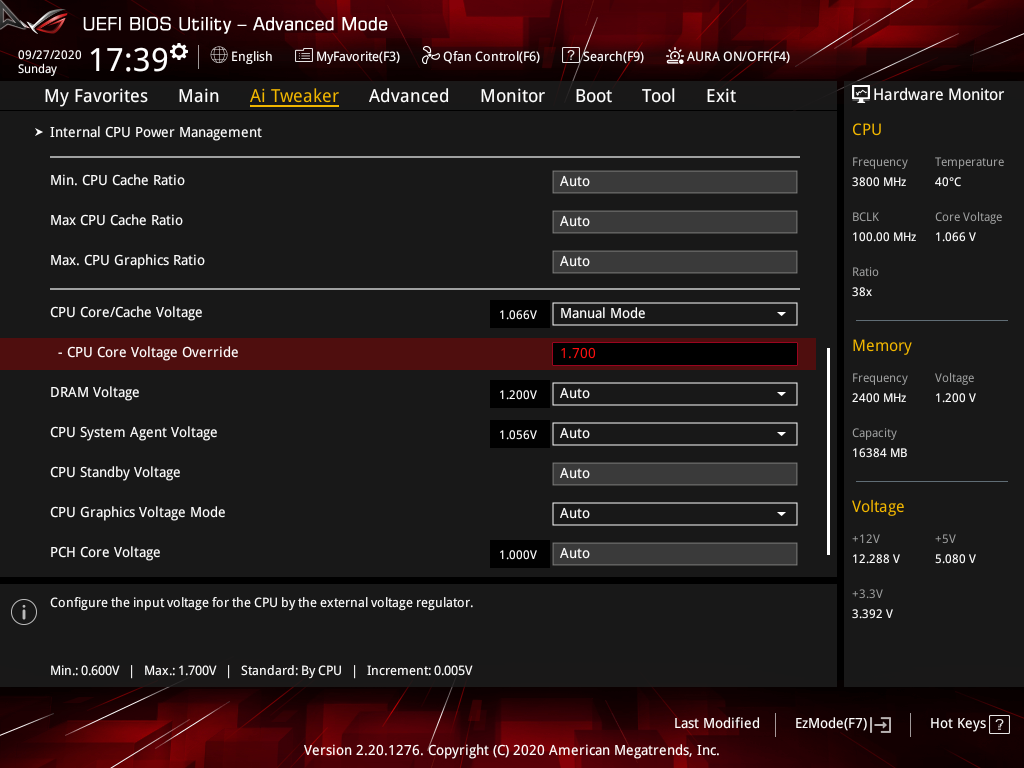The image size is (1024, 768).
Task: Click CPU Frequency 3800 MHz value
Action: [878, 182]
